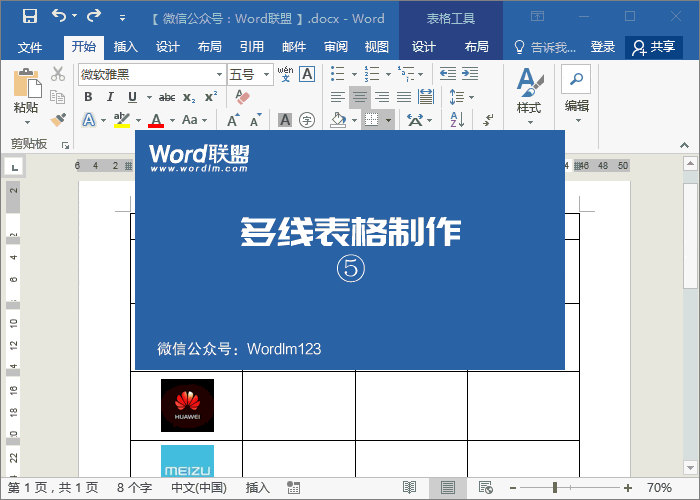The image size is (700, 500).
Task: Switch to the 视图 (View) tab
Action: pos(377,46)
